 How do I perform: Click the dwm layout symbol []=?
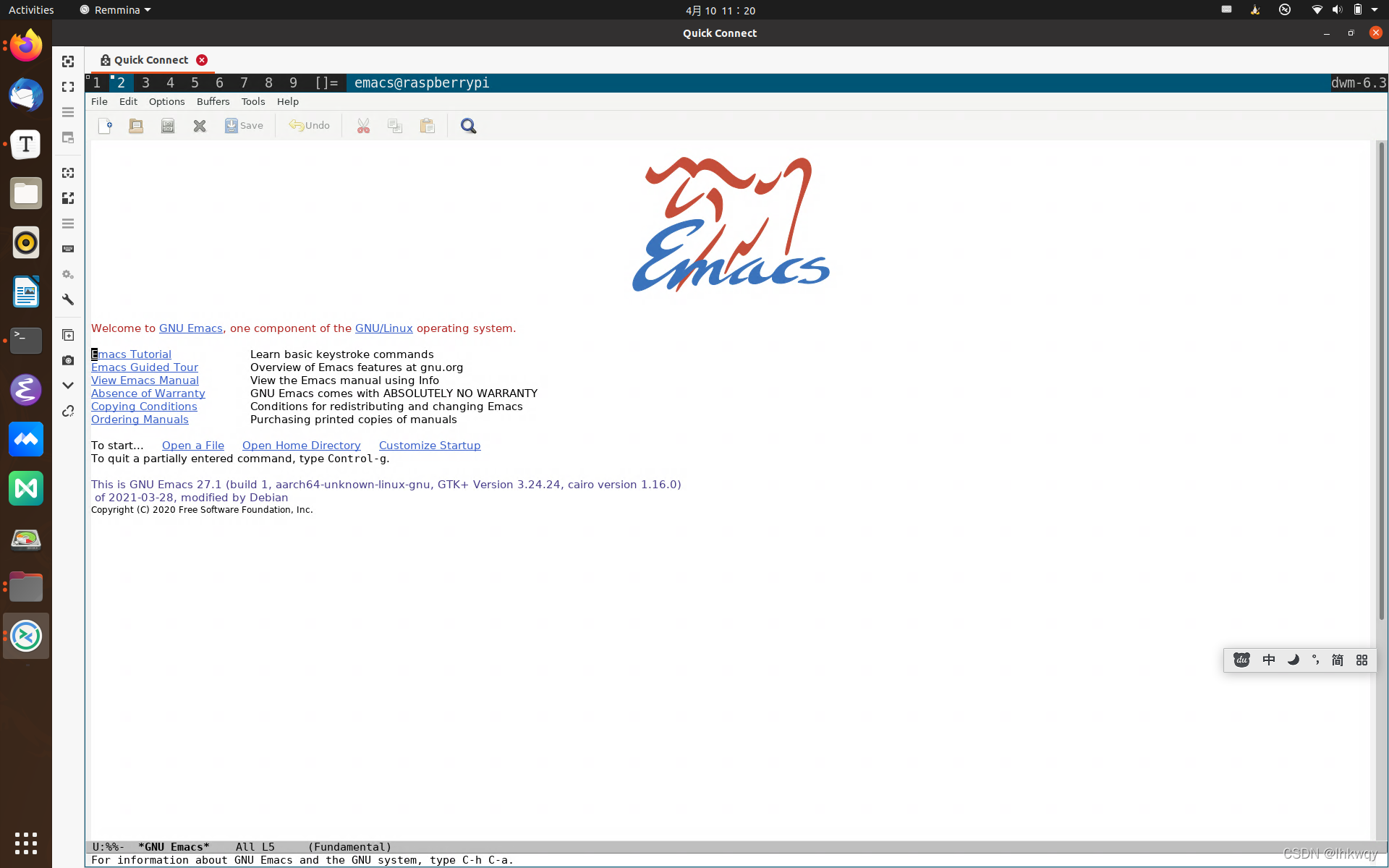pyautogui.click(x=326, y=82)
